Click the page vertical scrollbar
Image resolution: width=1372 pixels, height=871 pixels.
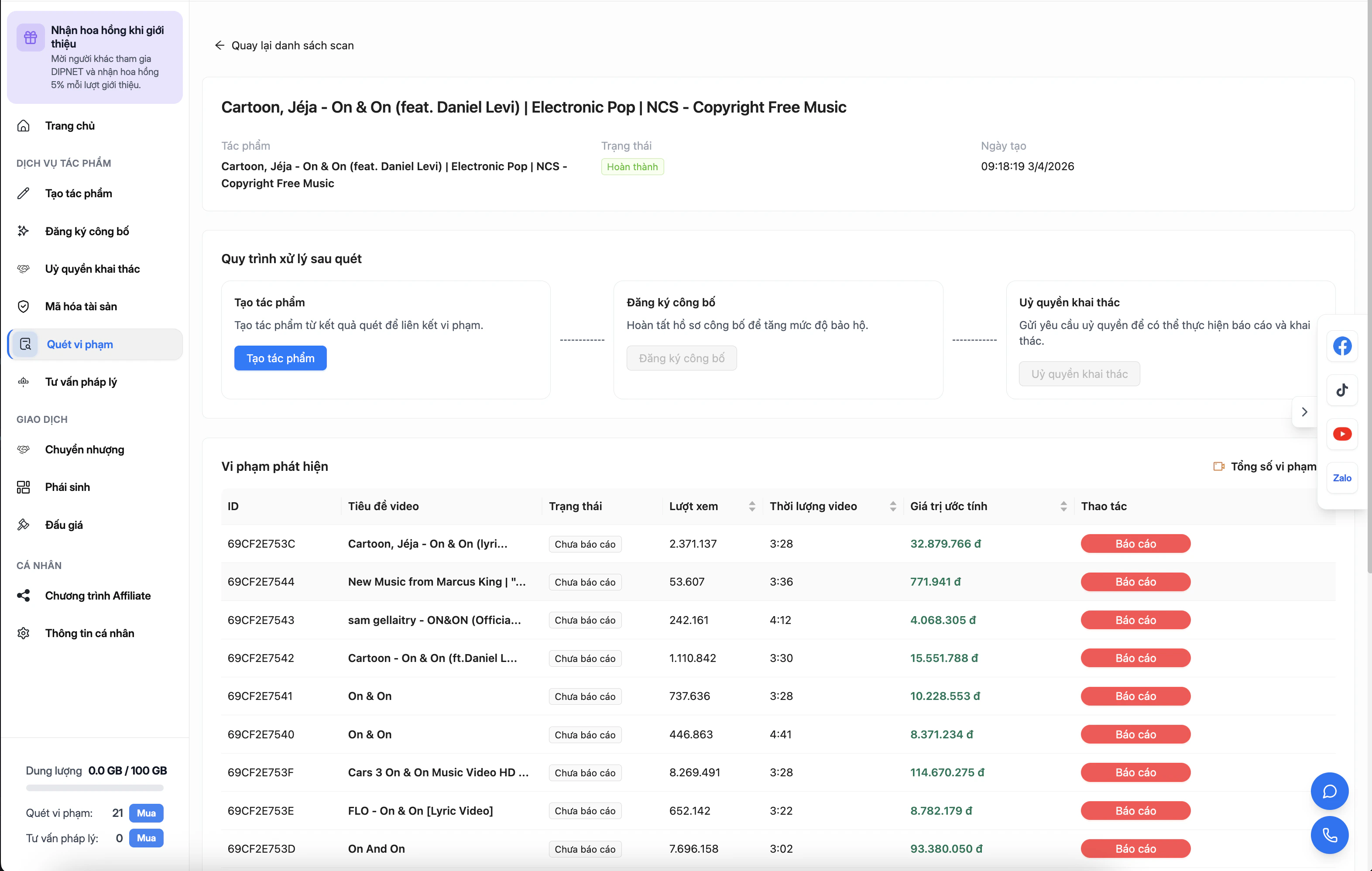1369,287
